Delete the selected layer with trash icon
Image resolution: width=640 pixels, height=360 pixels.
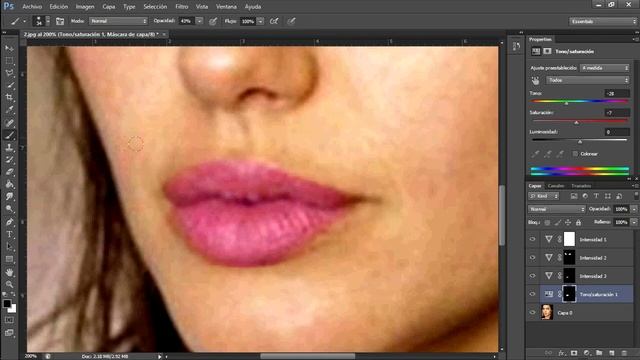pyautogui.click(x=624, y=353)
